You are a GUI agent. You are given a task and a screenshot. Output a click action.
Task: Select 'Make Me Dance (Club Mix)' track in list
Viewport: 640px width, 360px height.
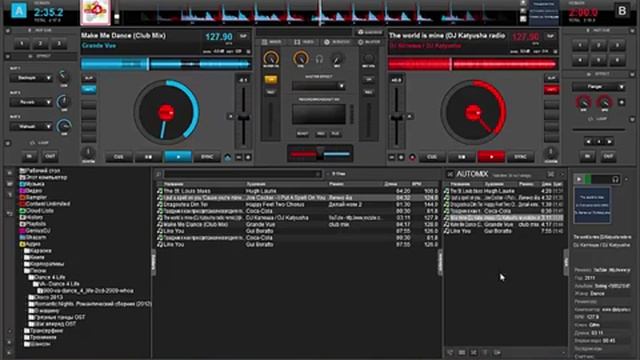[297, 224]
